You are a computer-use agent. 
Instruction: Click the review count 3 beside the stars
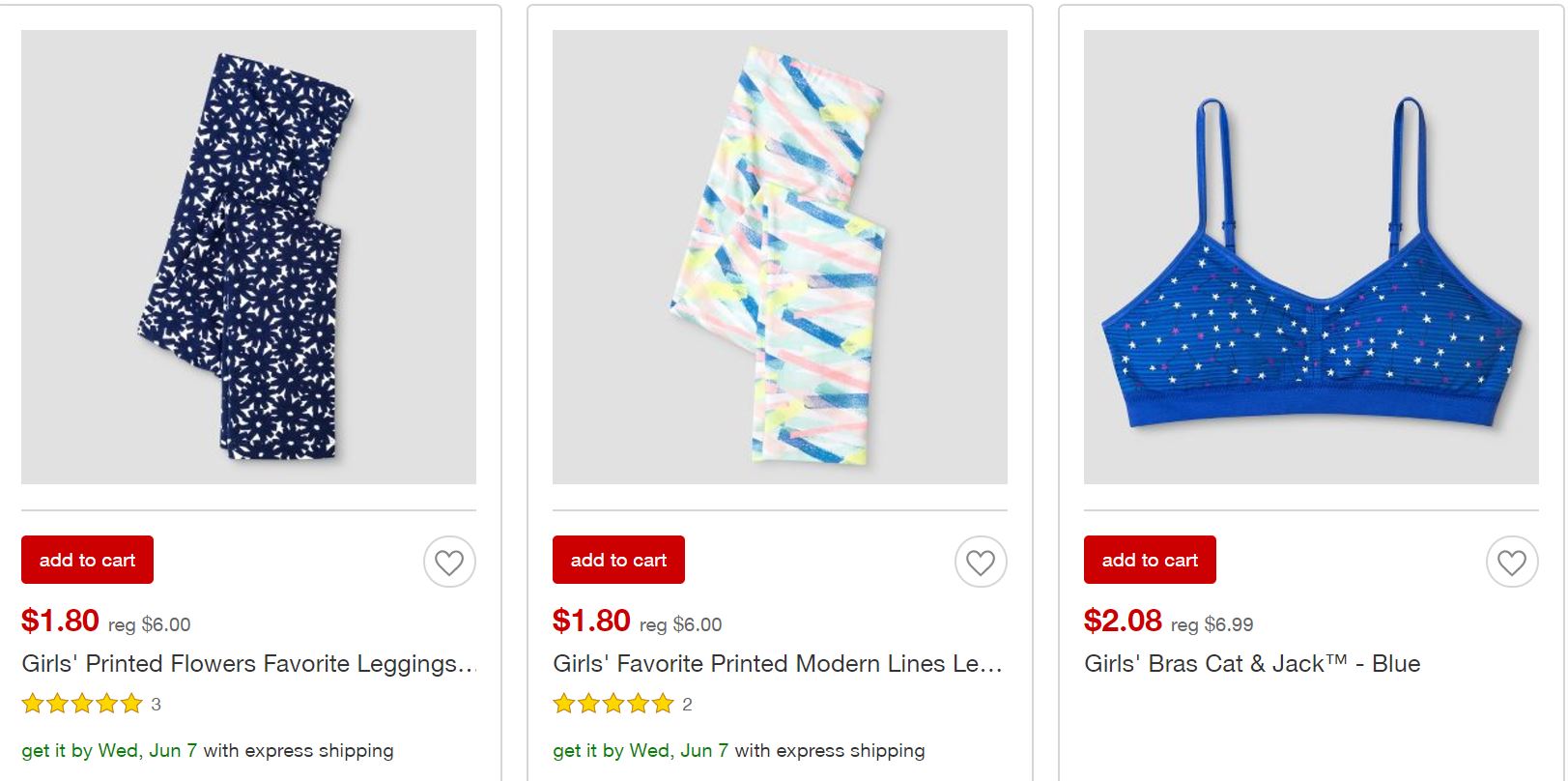point(157,705)
